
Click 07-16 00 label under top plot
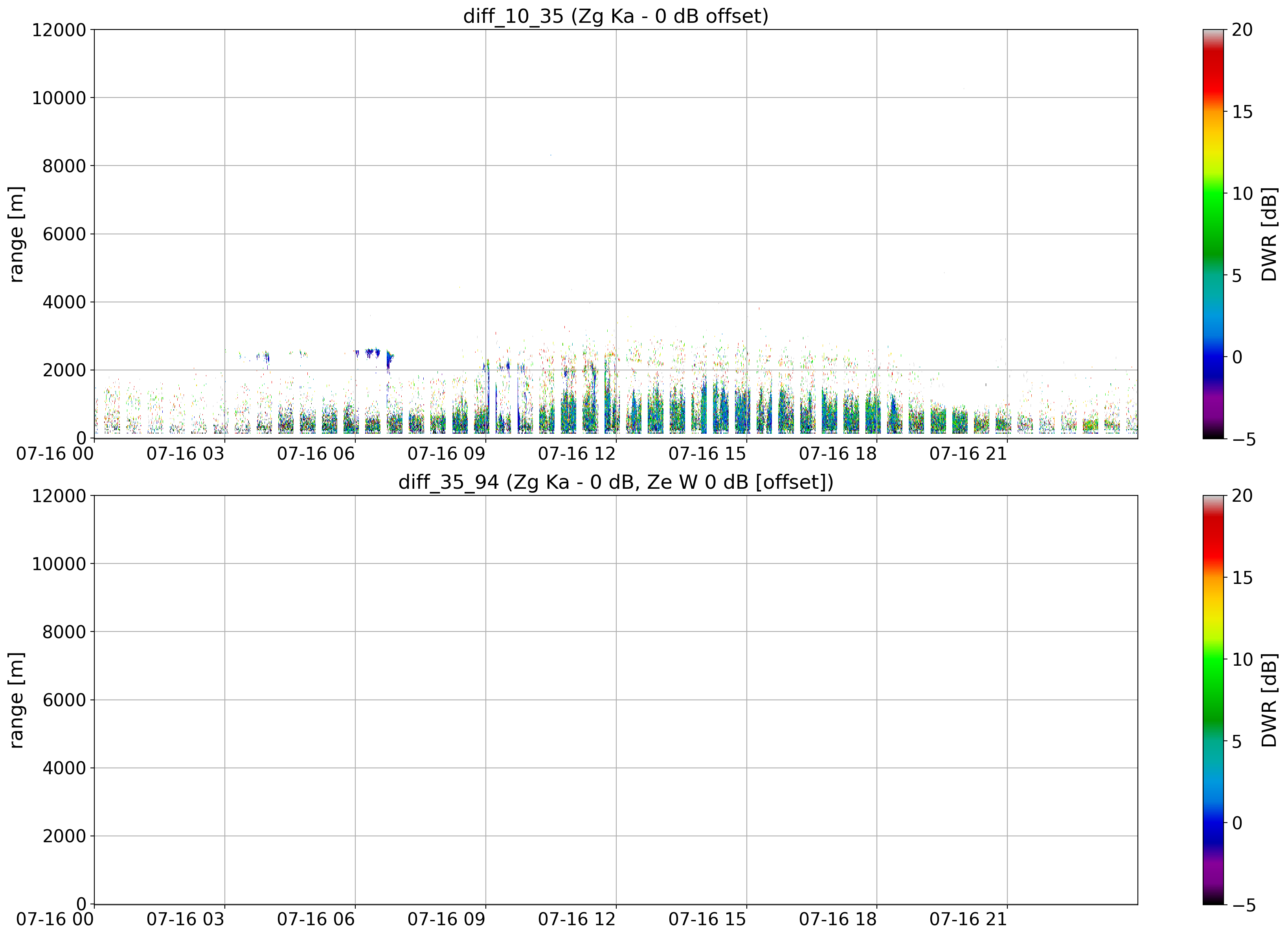point(55,453)
